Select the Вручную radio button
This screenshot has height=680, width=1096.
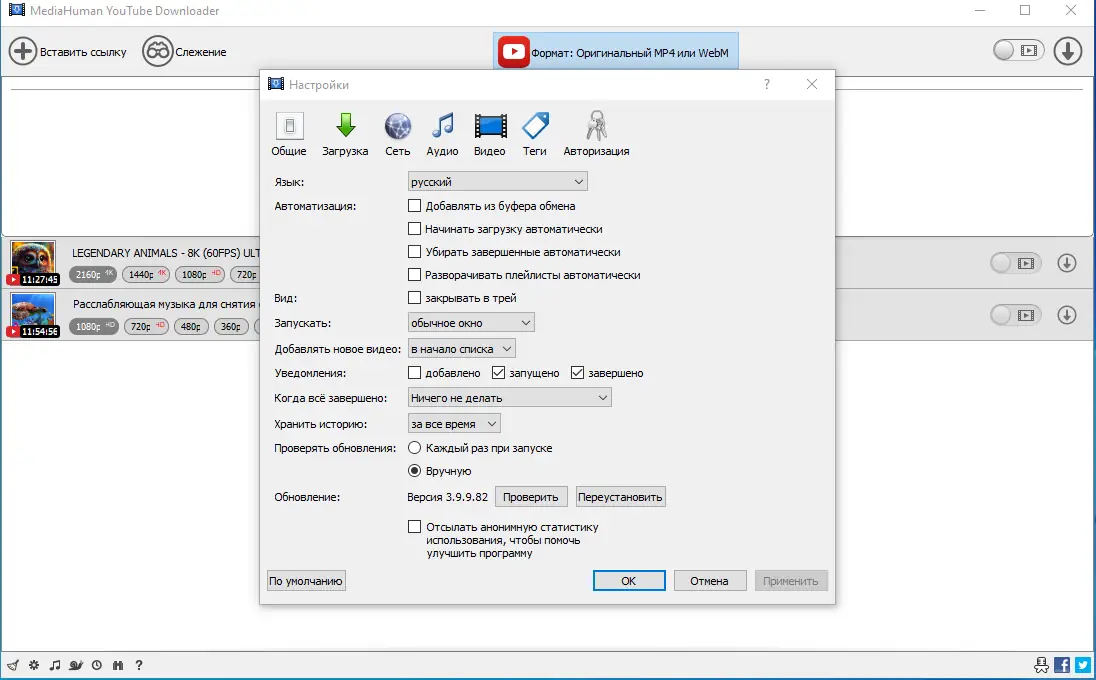click(414, 471)
